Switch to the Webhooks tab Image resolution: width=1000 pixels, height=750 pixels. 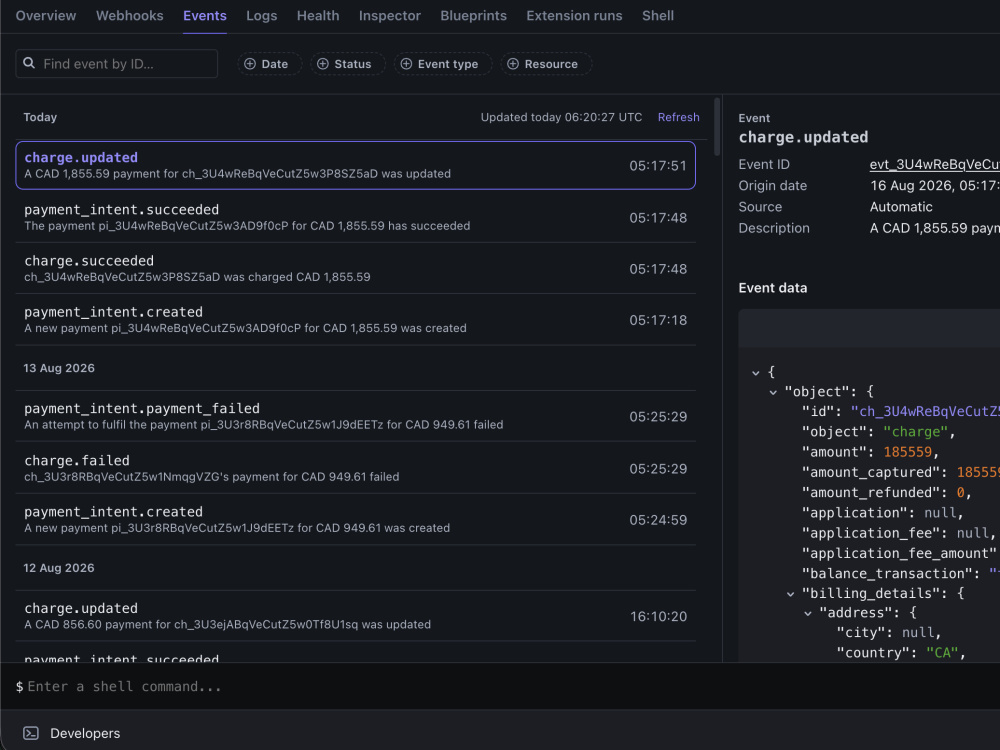[x=129, y=16]
